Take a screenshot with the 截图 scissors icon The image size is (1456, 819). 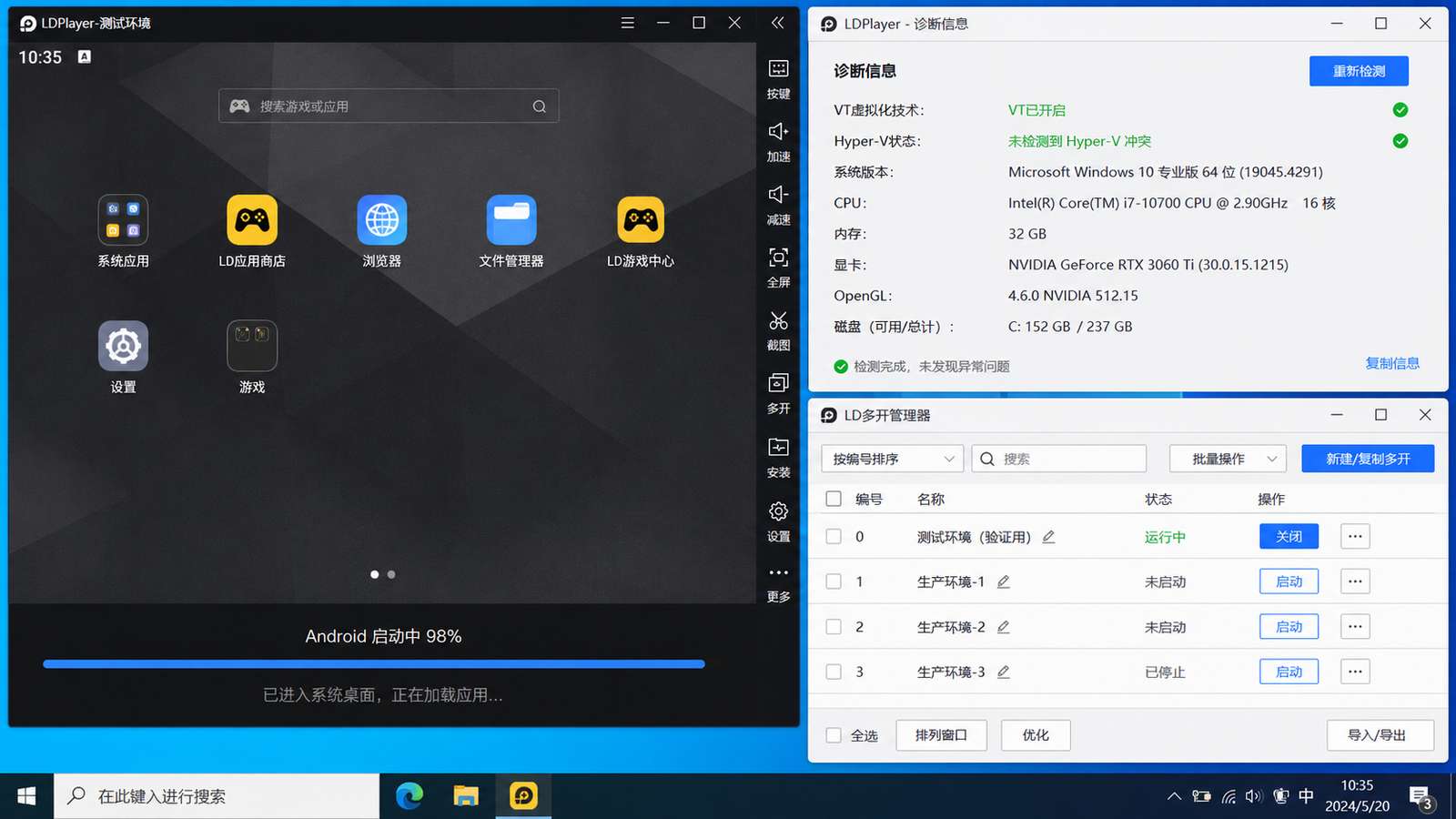[x=778, y=331]
